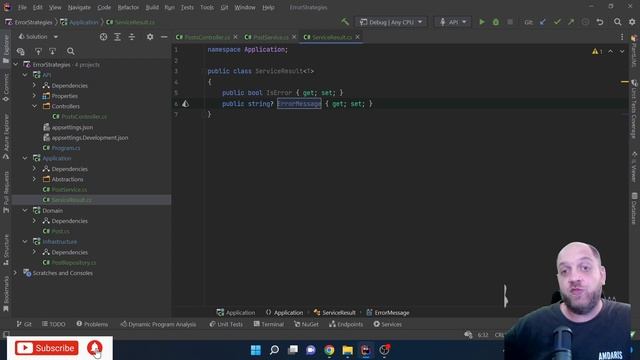Click the Rollback undo icon

(600, 22)
